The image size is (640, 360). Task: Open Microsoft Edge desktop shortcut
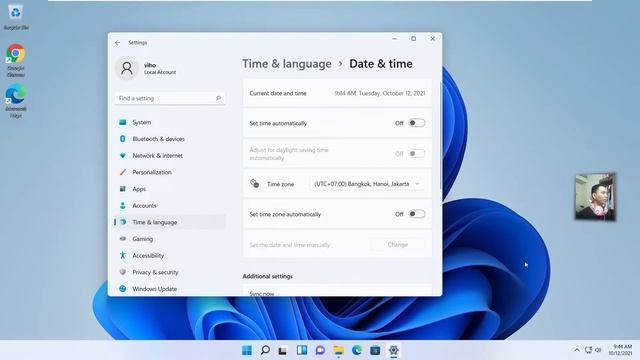pos(16,100)
